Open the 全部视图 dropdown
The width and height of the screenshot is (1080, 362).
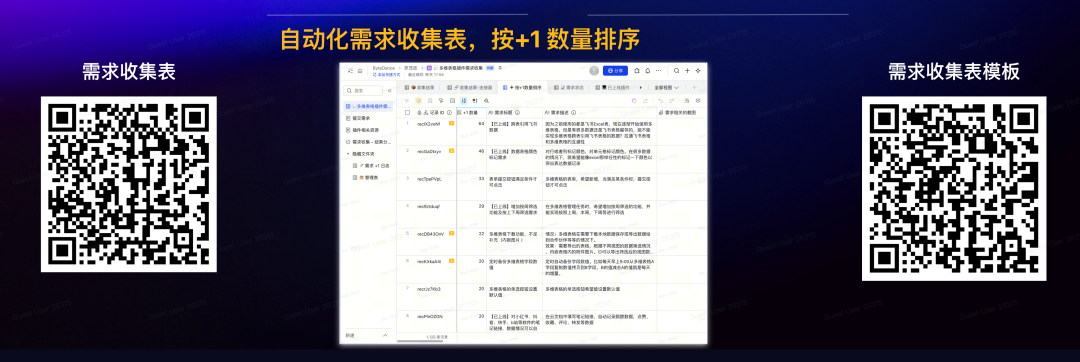[666, 87]
